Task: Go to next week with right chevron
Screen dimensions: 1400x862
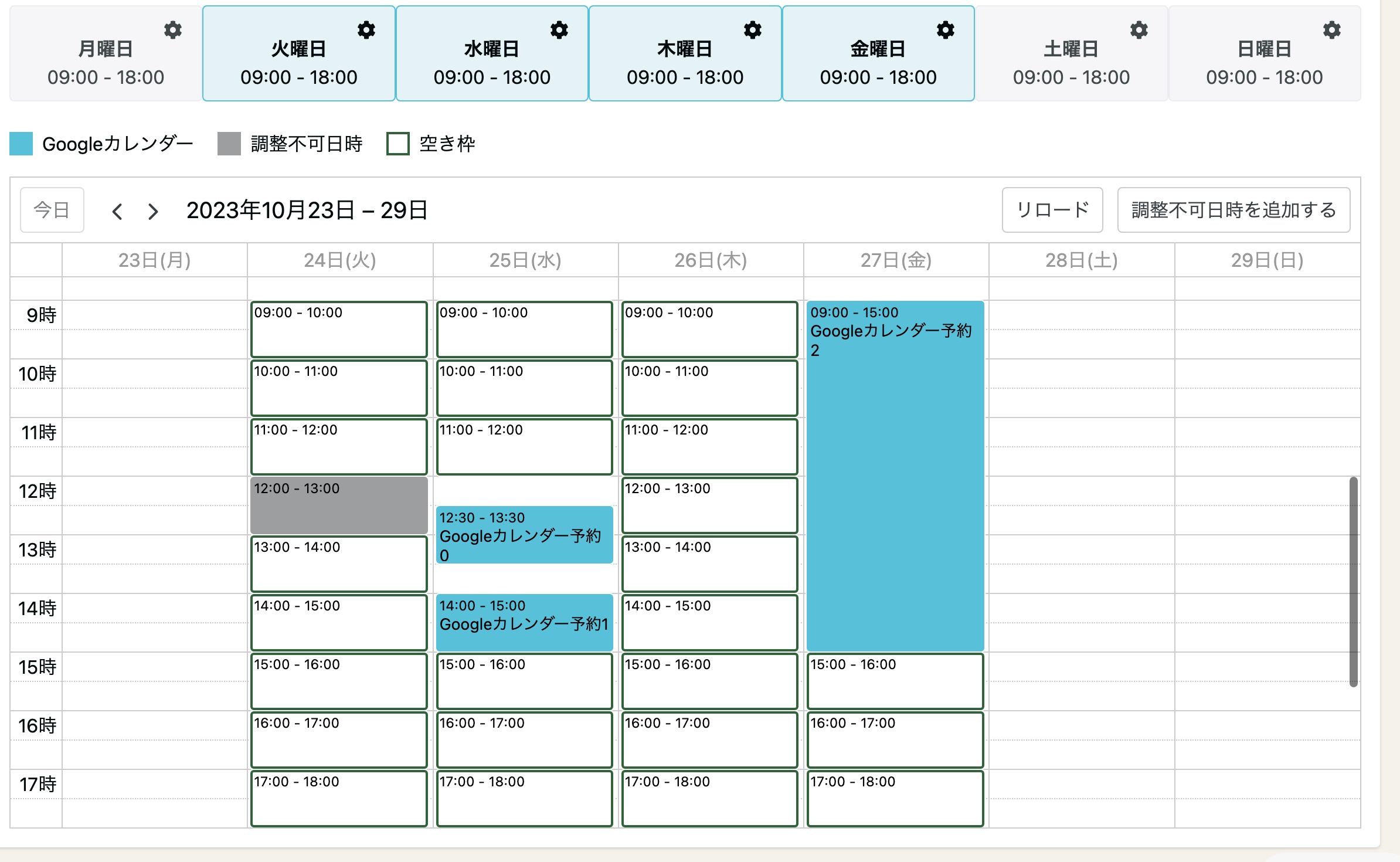Action: pos(153,211)
